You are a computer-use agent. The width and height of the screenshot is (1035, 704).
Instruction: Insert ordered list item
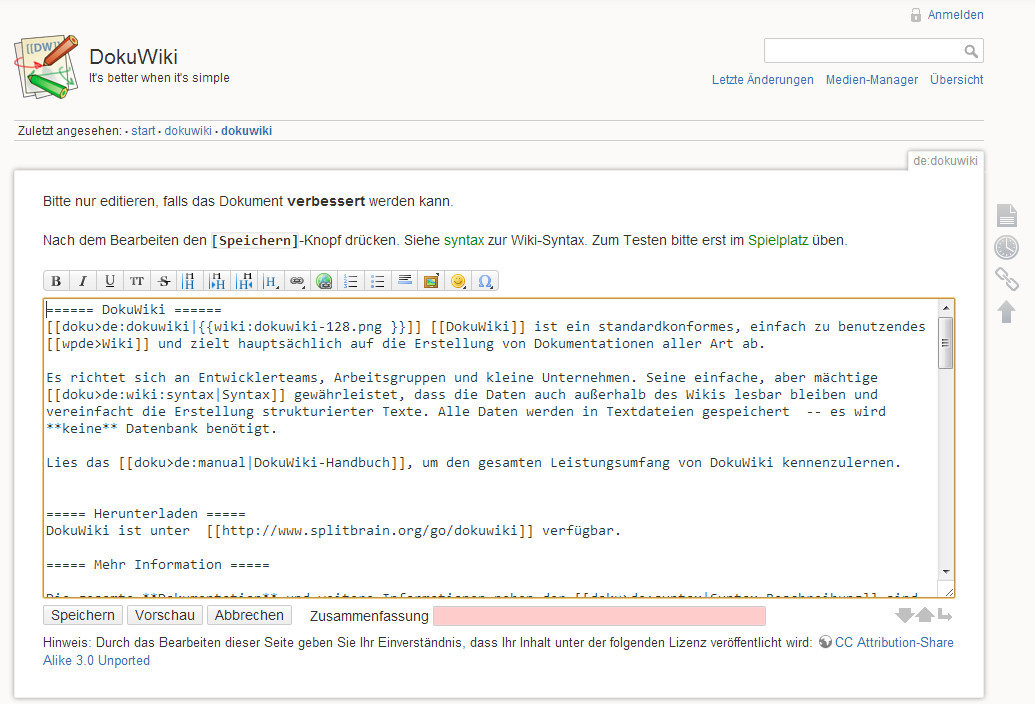[351, 281]
